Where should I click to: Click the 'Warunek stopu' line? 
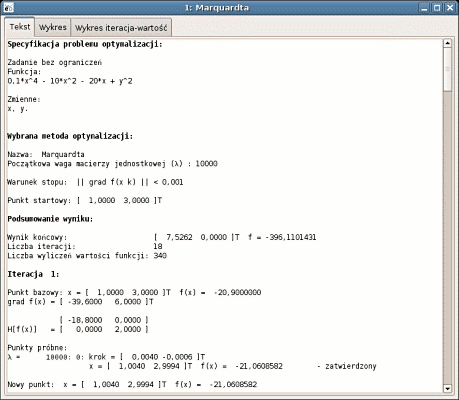[x=95, y=182]
